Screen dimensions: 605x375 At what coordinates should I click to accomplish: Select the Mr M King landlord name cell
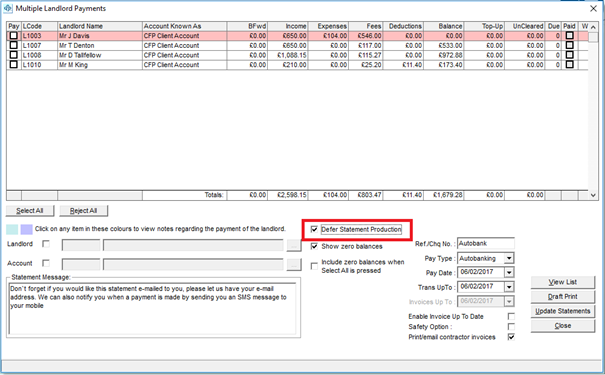point(100,64)
